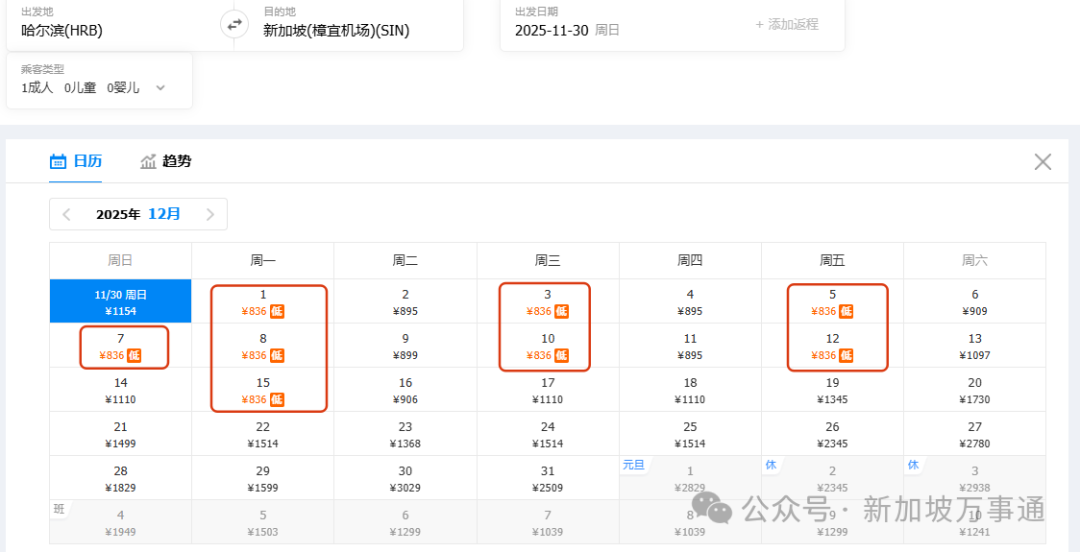The width and height of the screenshot is (1080, 552).
Task: Swap departure and destination cities
Action: 234,24
